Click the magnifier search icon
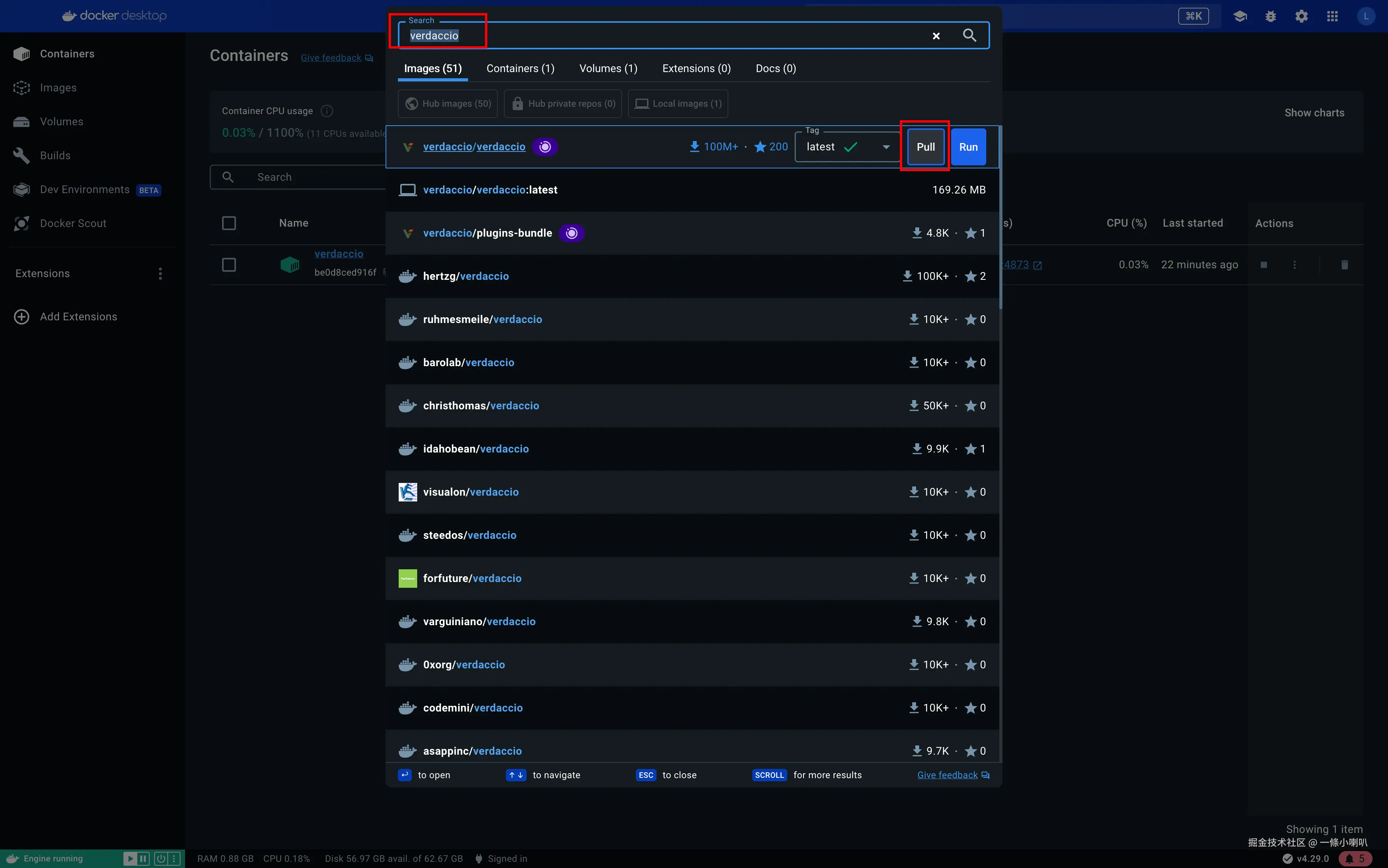The image size is (1388, 868). coord(969,35)
